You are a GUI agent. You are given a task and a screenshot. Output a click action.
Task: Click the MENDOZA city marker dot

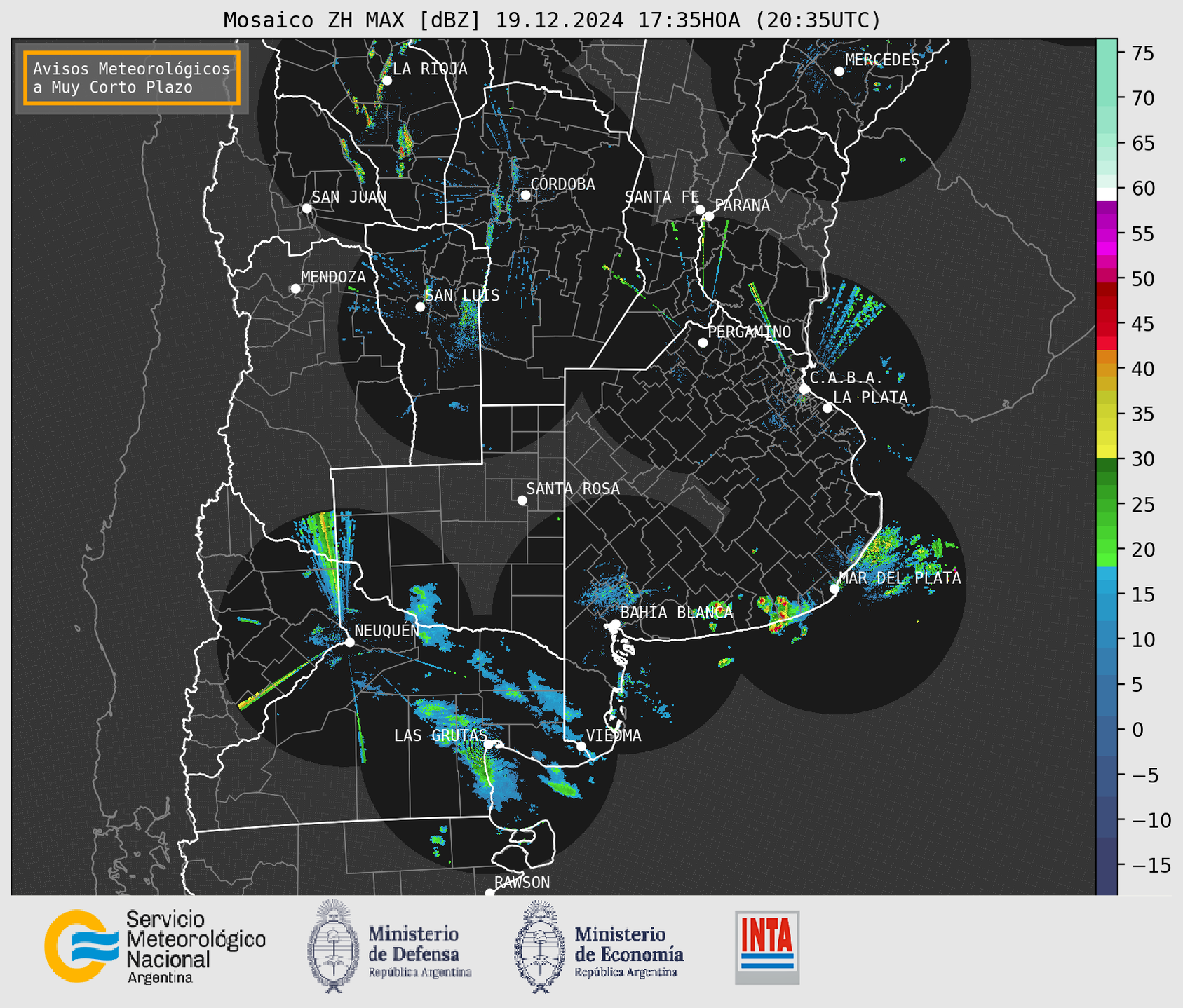(295, 289)
